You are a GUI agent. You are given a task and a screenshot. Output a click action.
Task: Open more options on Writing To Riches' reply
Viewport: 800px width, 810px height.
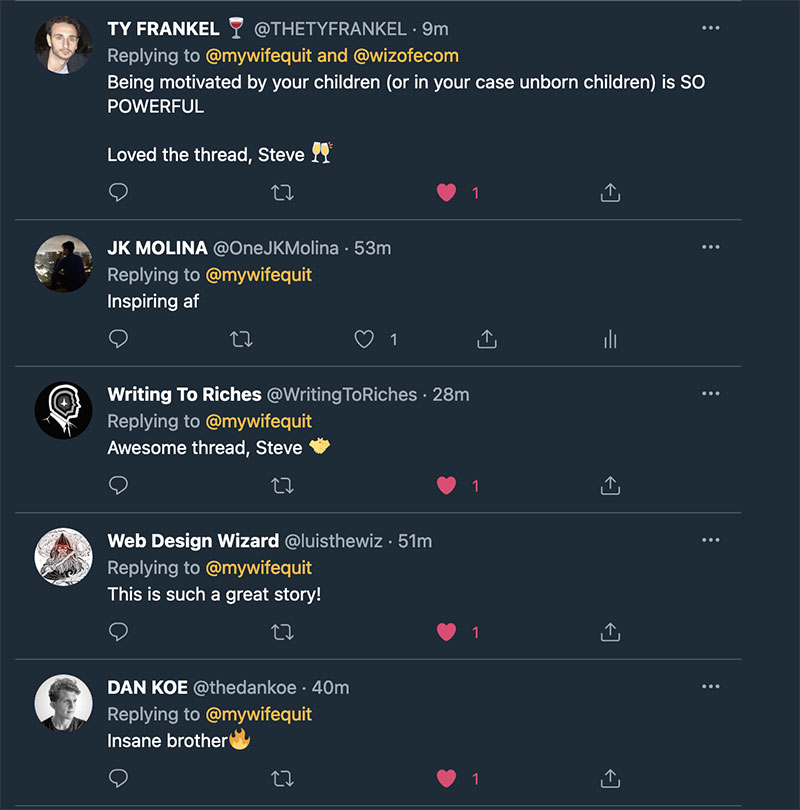pos(711,394)
